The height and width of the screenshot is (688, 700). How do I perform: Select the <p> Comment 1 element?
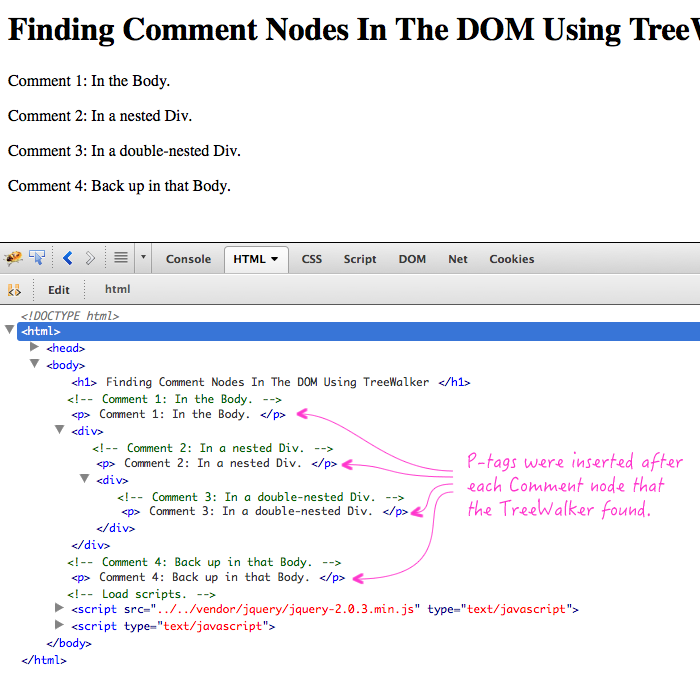pos(178,414)
